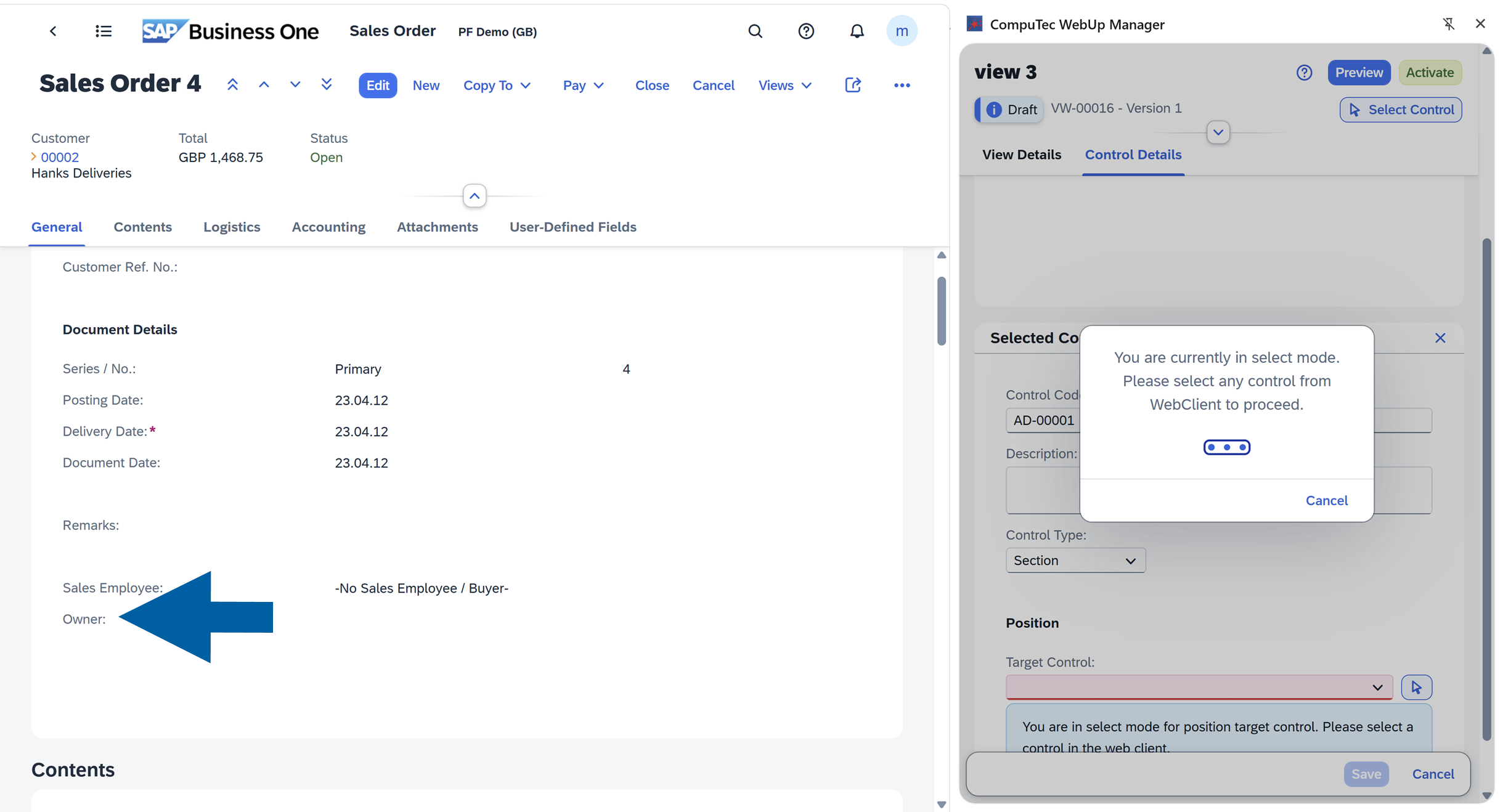Image resolution: width=1503 pixels, height=812 pixels.
Task: Click Cancel in the order toolbar
Action: (x=713, y=85)
